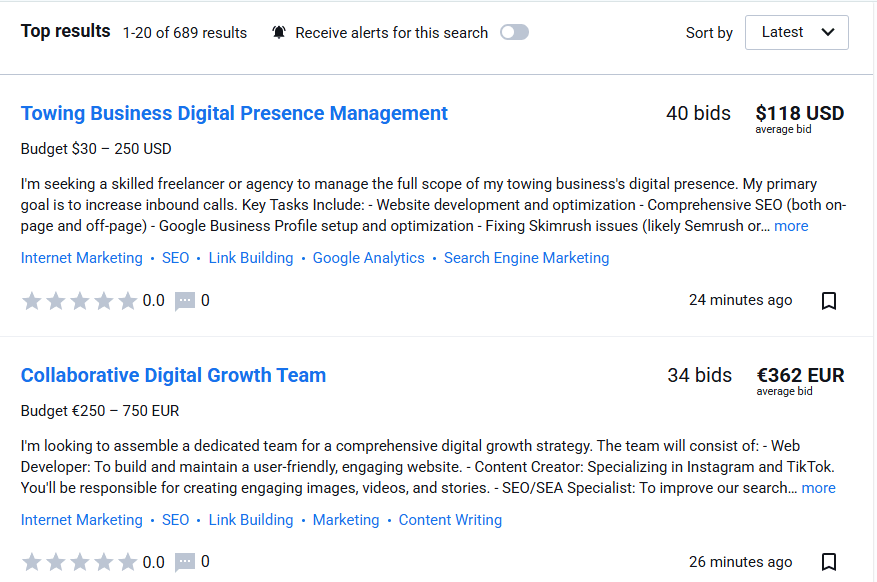Expand Collaborative Digital Growth description with more
This screenshot has width=877, height=582.
[818, 488]
